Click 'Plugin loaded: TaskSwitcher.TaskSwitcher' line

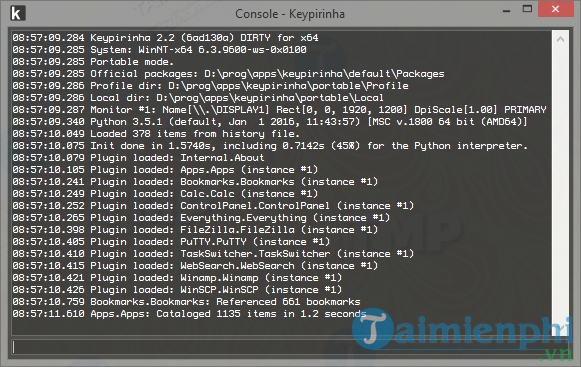tap(213, 254)
